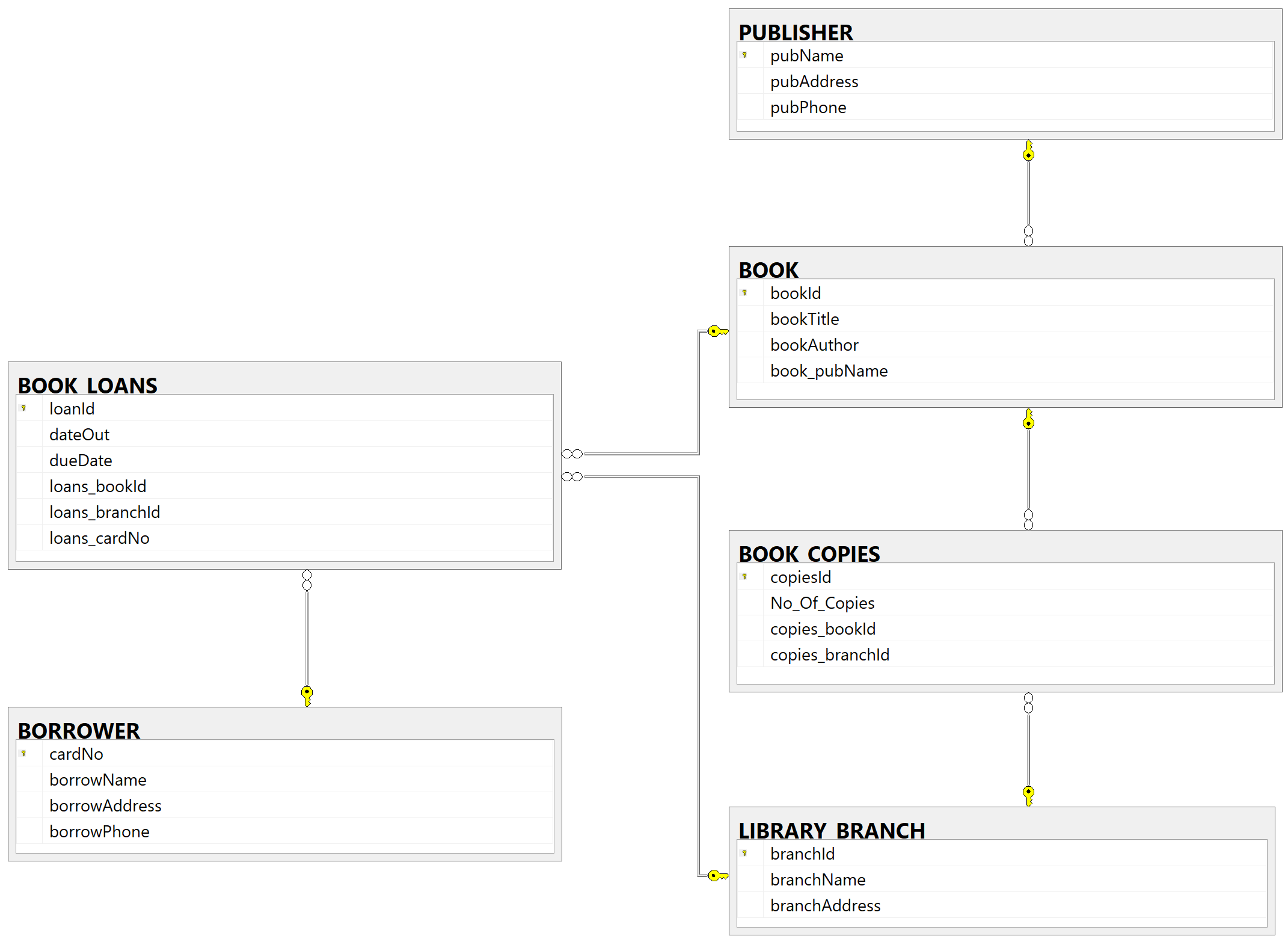Select the key icon next to loanId
Image resolution: width=1288 pixels, height=945 pixels.
[23, 408]
